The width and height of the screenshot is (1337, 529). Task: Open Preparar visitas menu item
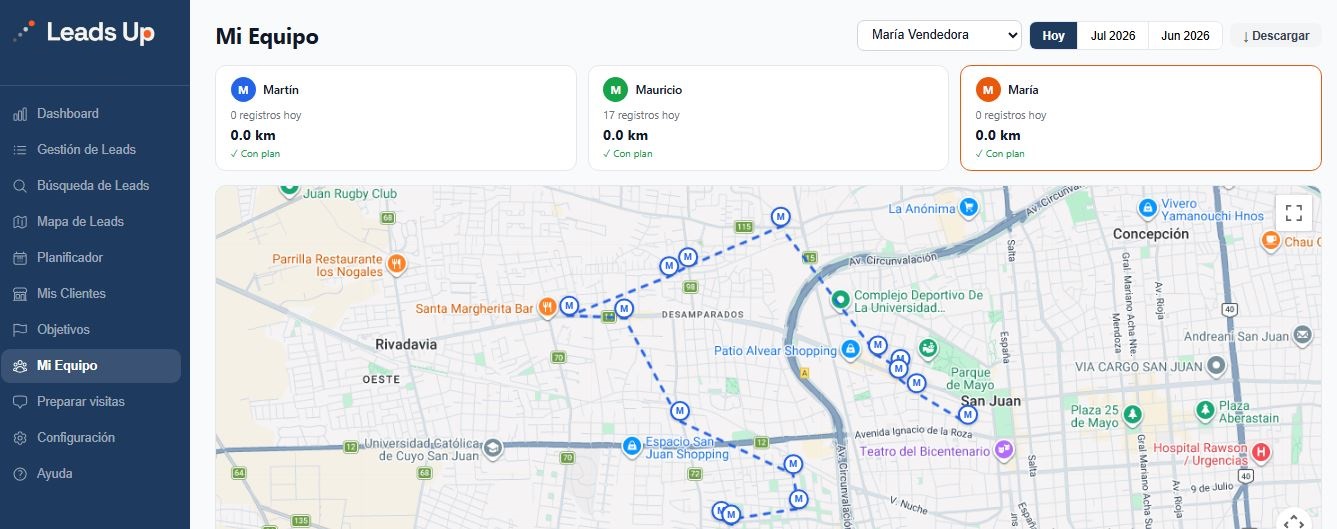click(x=90, y=402)
